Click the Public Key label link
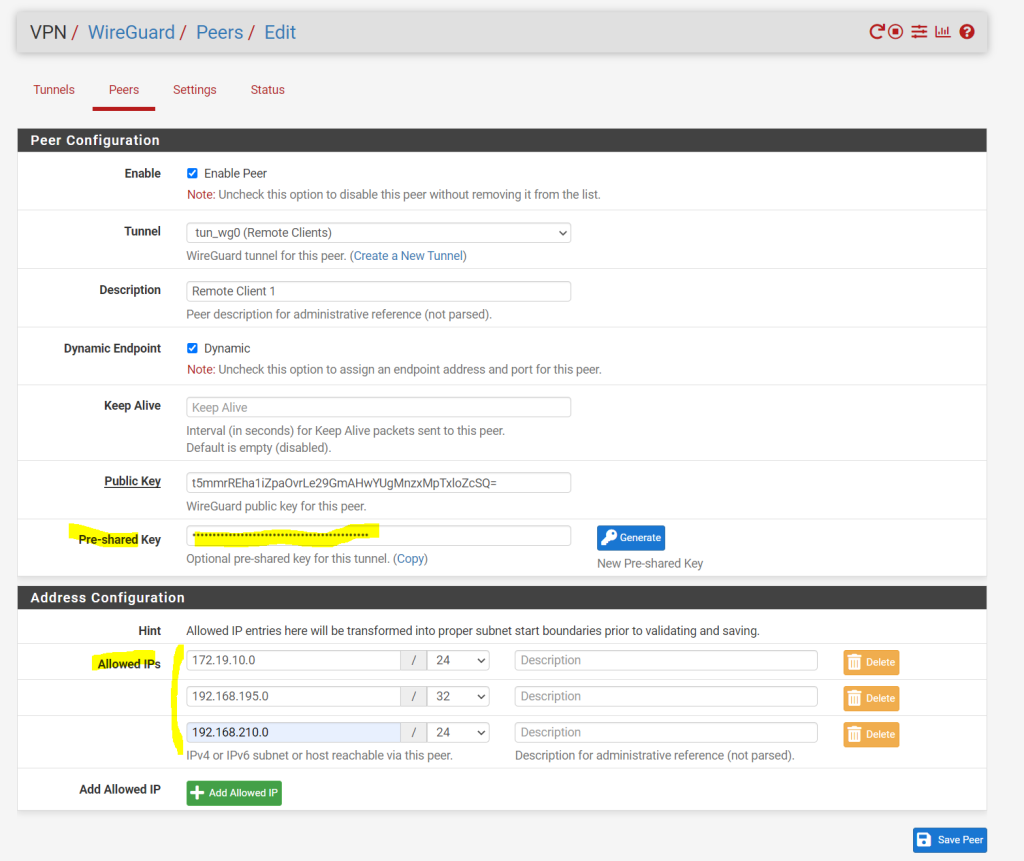This screenshot has height=861, width=1024. click(x=133, y=481)
